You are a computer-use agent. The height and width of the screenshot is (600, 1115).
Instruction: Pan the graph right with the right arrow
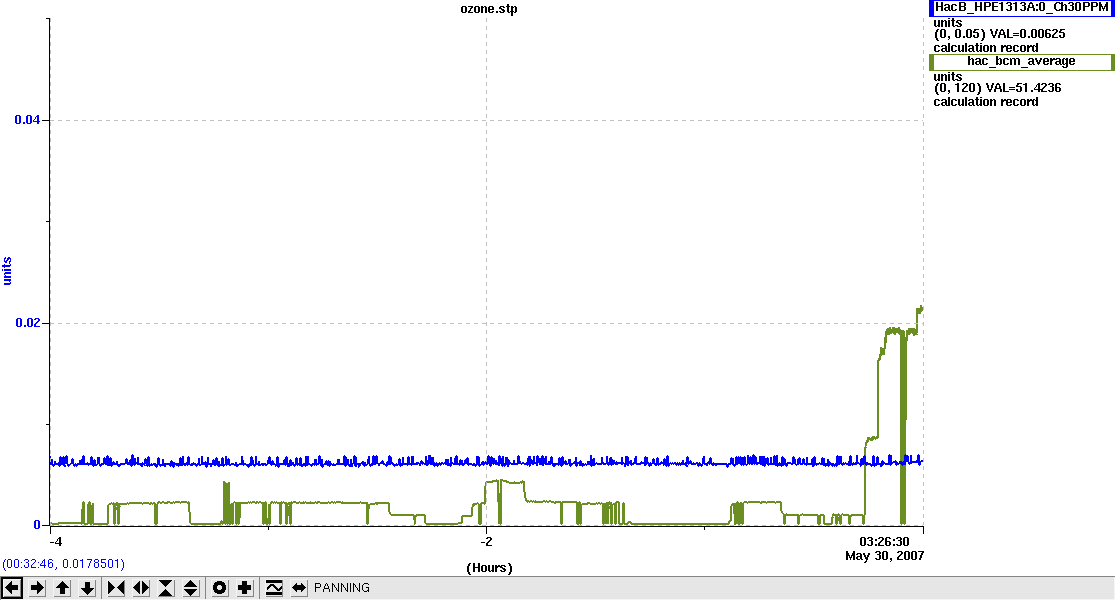(38, 588)
